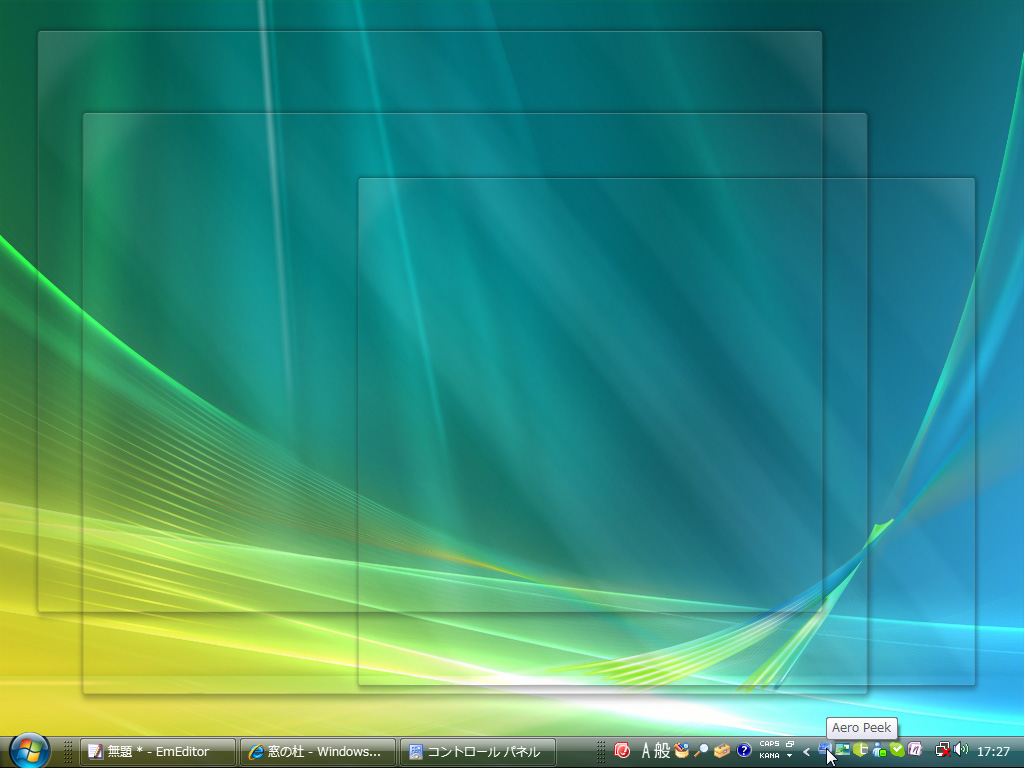The width and height of the screenshot is (1024, 768).
Task: Open the コントロール パネル taskbar button
Action: 477,752
